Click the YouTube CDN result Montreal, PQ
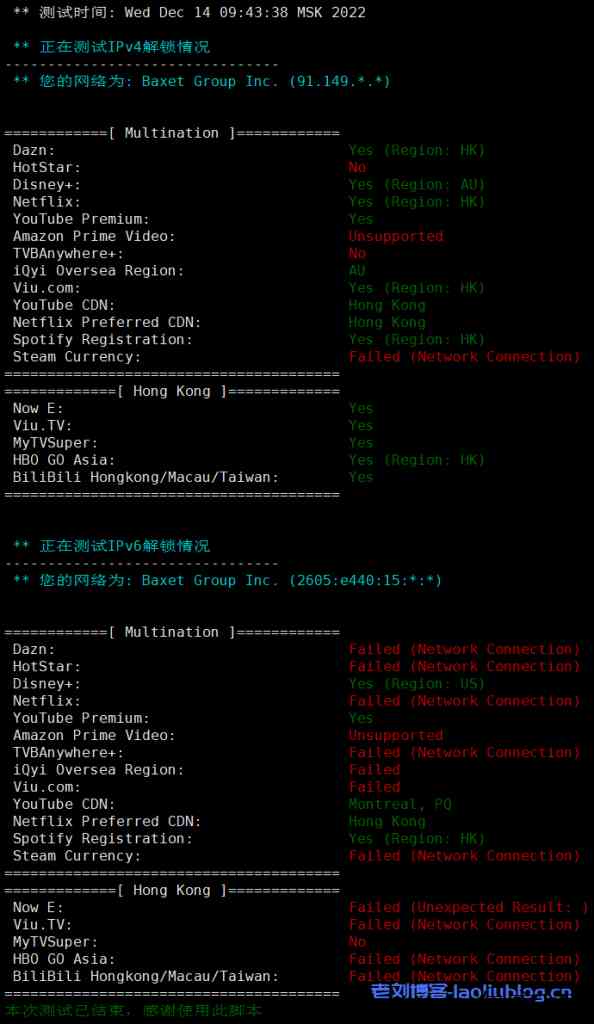The height and width of the screenshot is (1024, 594). (x=399, y=804)
